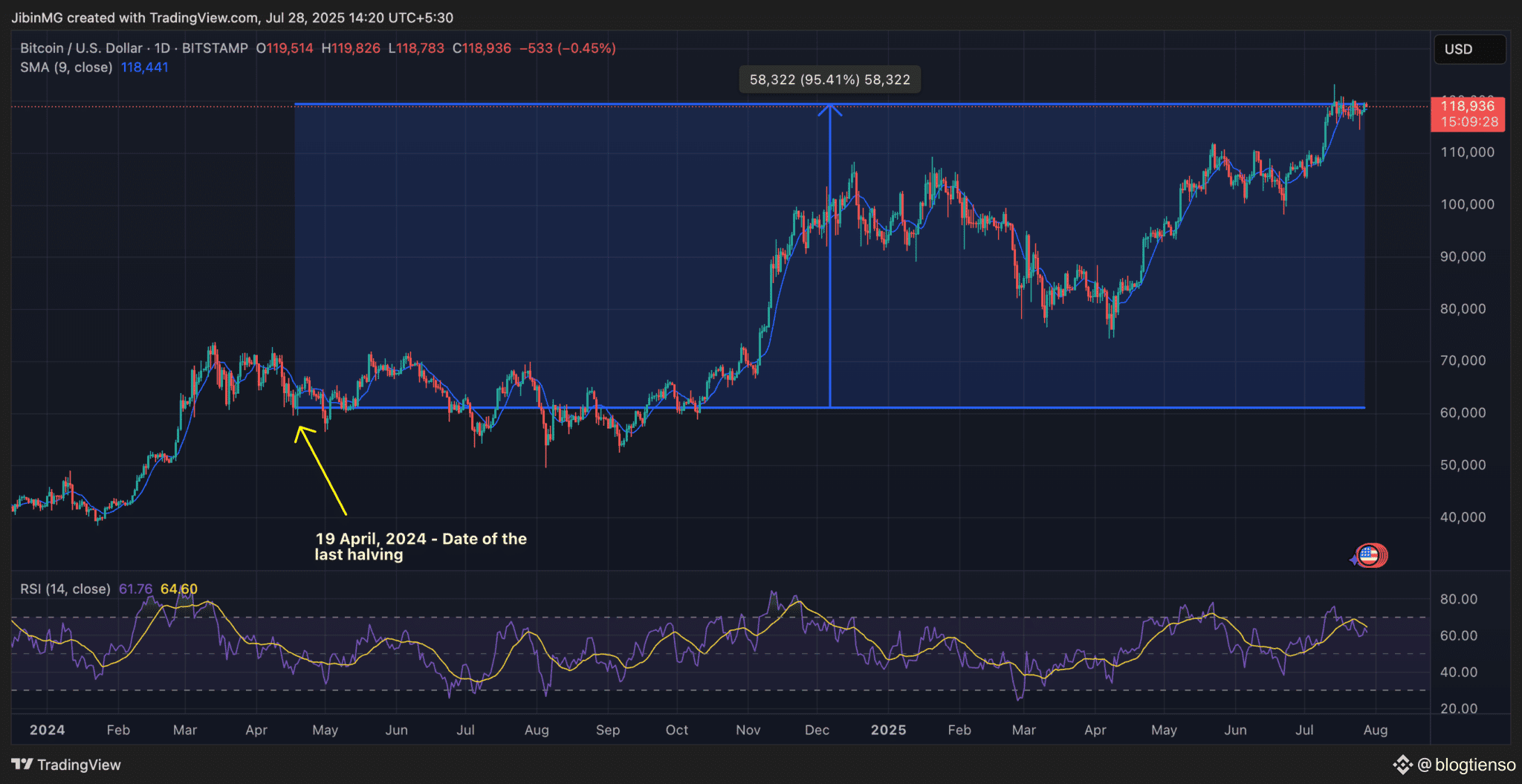The width and height of the screenshot is (1522, 784).
Task: Select the US flag economic events icon on the chart
Action: point(1370,555)
